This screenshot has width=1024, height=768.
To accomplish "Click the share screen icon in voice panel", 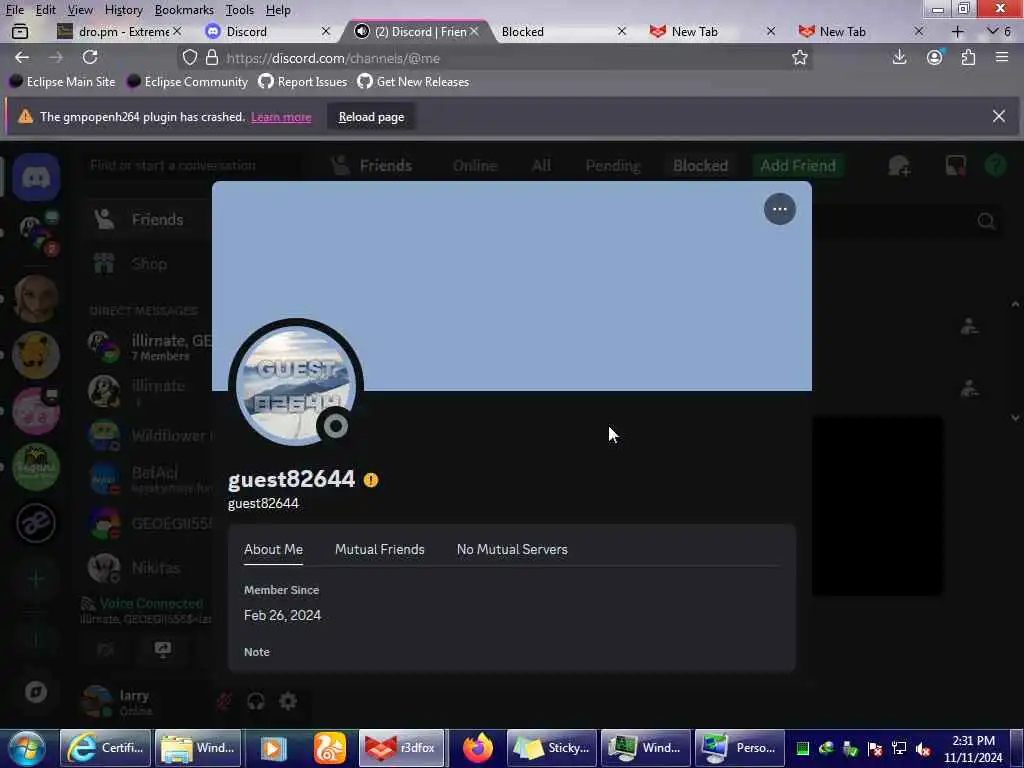I will click(x=163, y=648).
